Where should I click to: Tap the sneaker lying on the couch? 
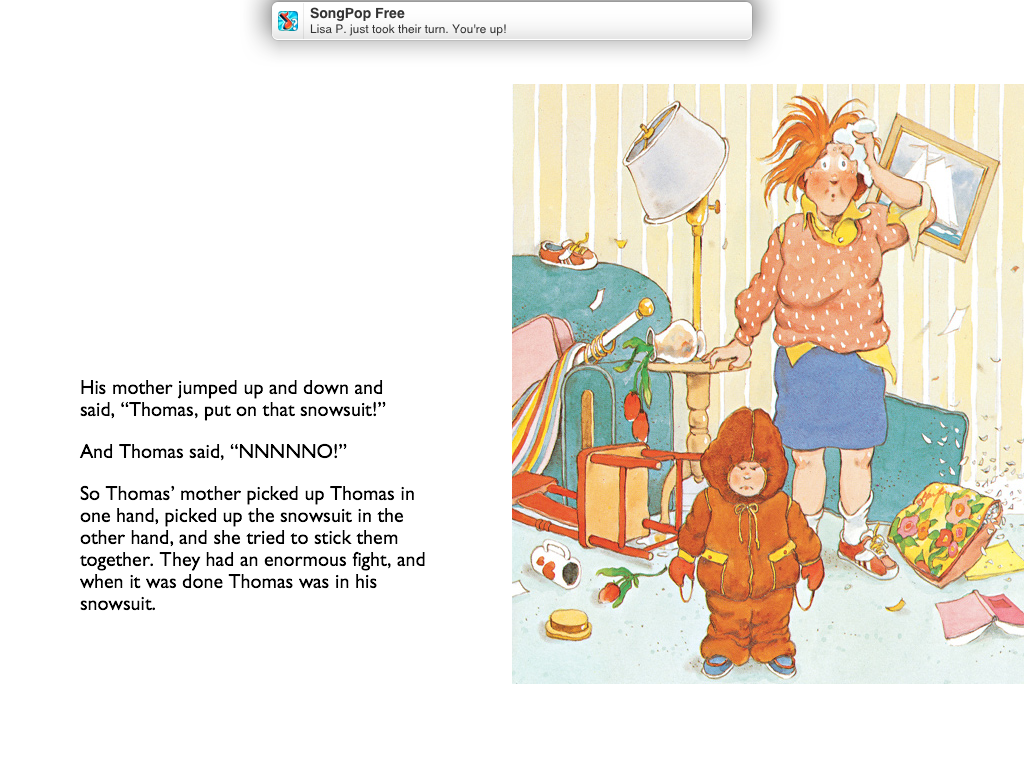click(x=568, y=253)
